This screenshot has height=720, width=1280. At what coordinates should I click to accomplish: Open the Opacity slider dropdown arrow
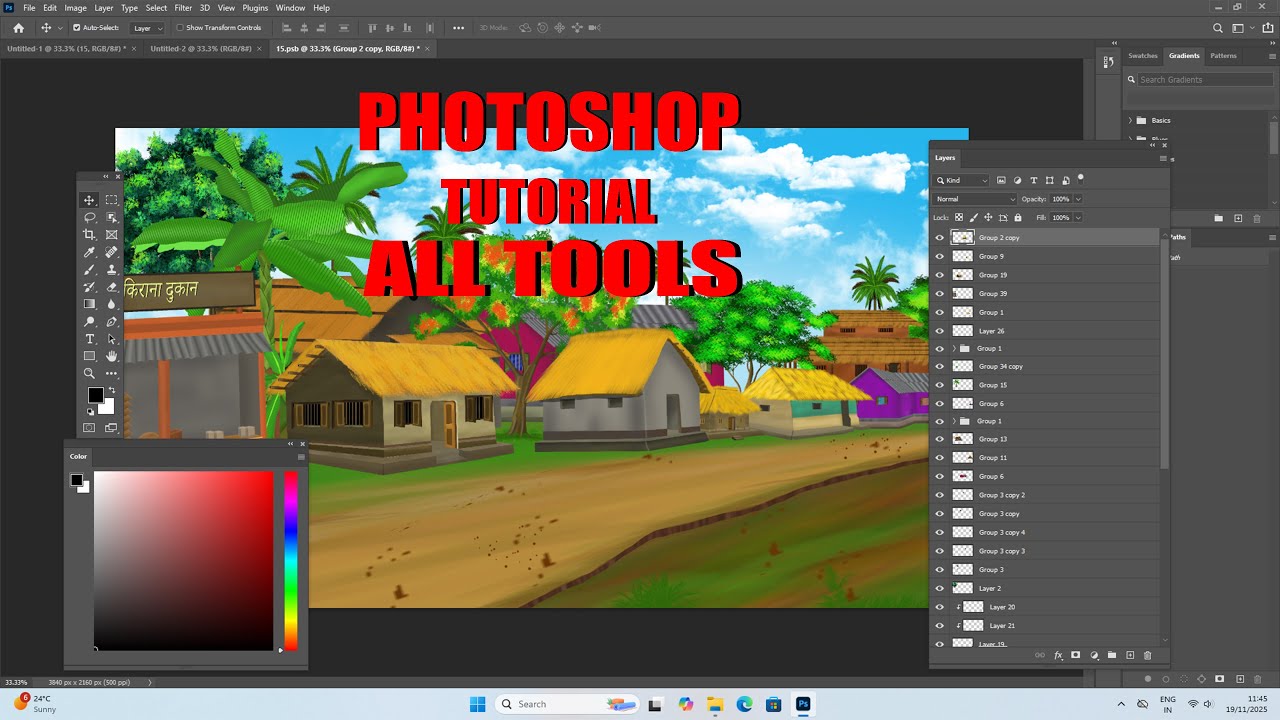point(1077,199)
